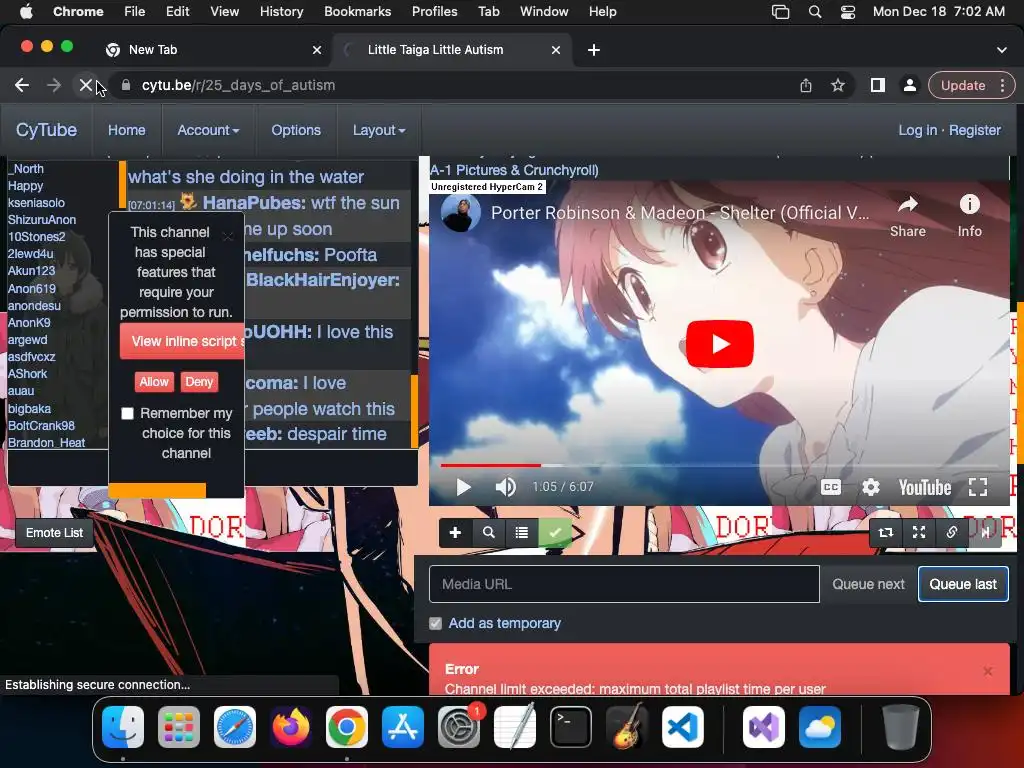Image resolution: width=1024 pixels, height=768 pixels.
Task: Toggle closed captions CC button
Action: [830, 487]
